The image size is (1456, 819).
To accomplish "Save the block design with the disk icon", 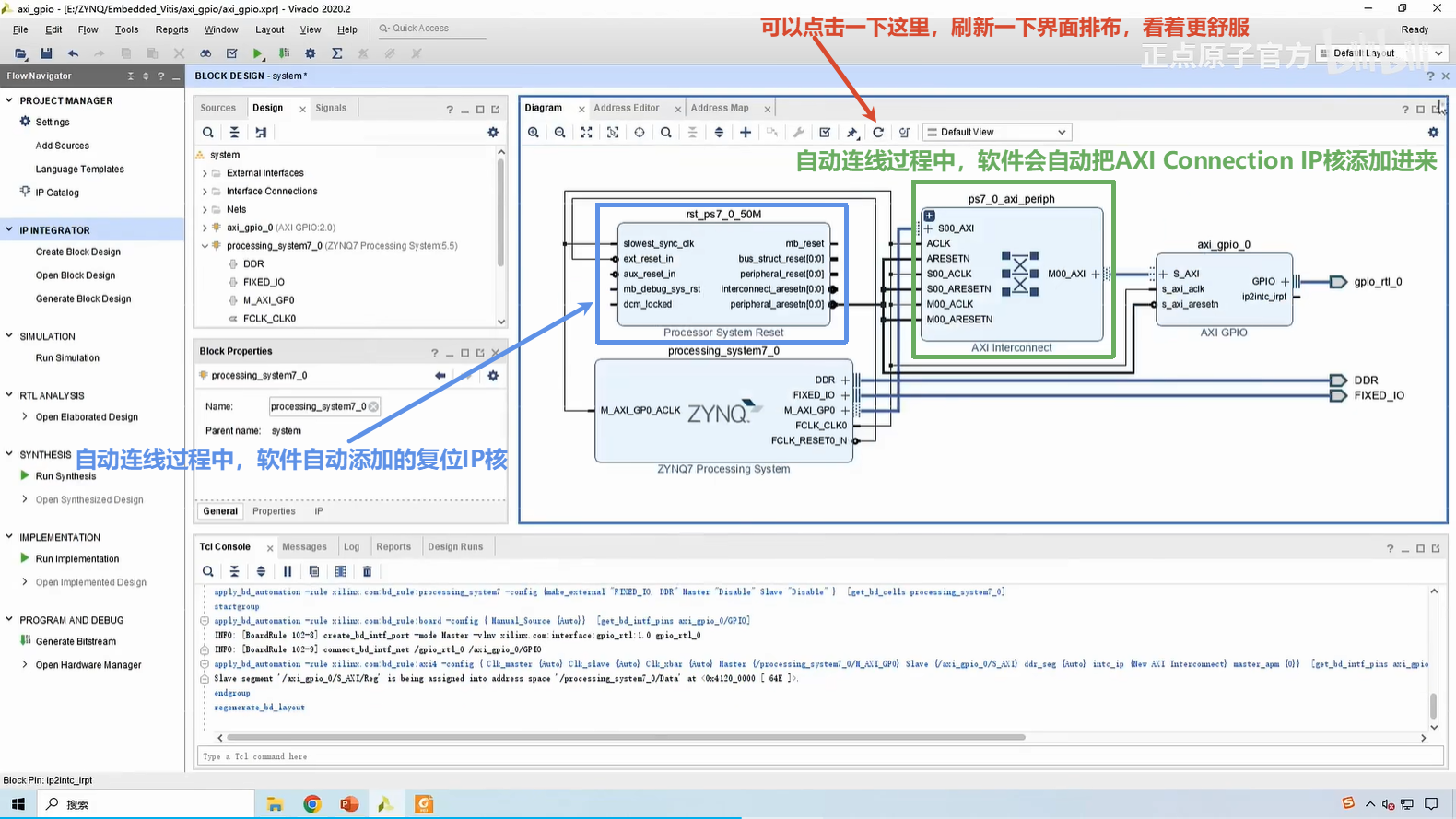I will tap(46, 53).
